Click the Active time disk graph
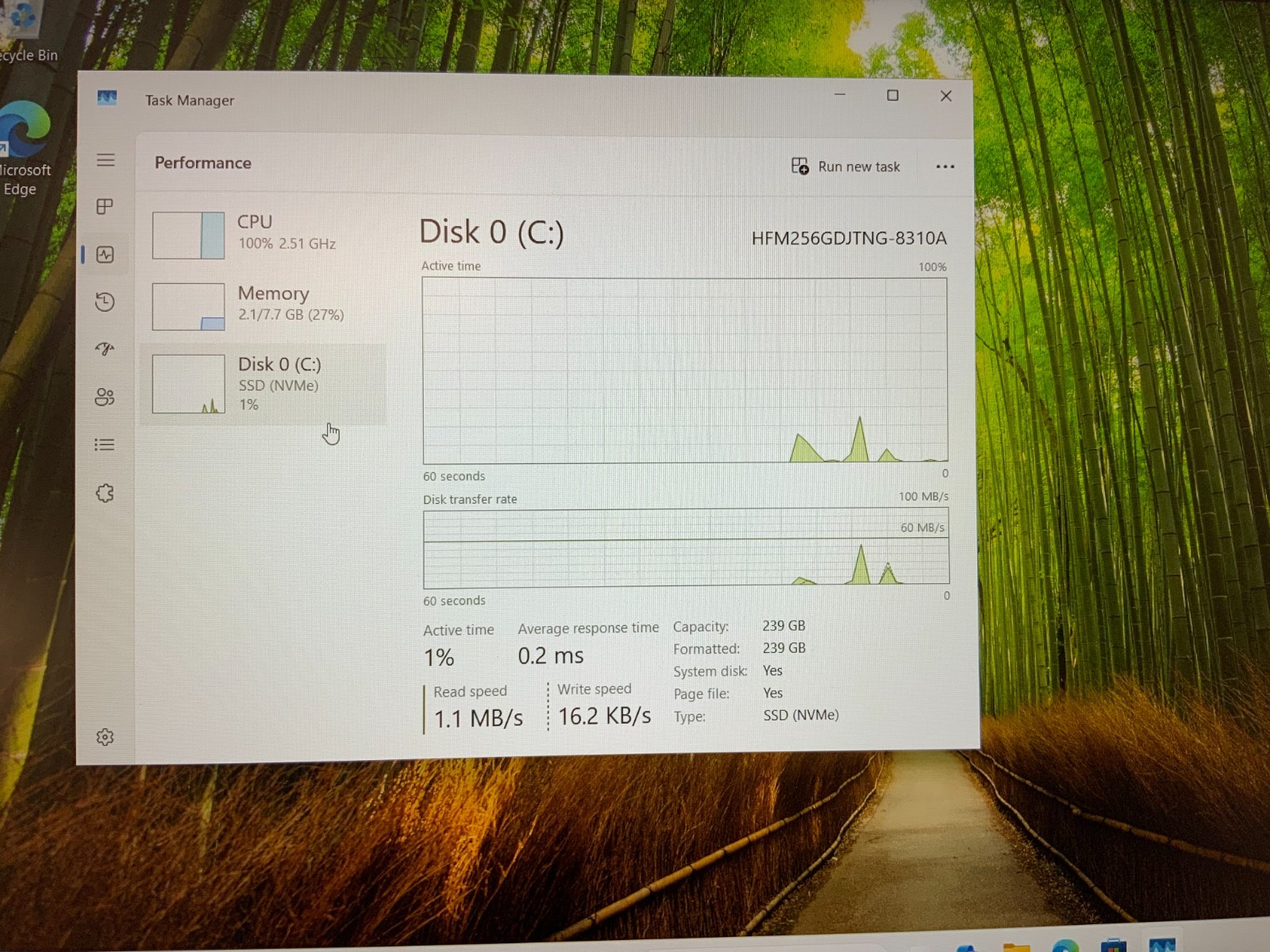 pyautogui.click(x=685, y=370)
